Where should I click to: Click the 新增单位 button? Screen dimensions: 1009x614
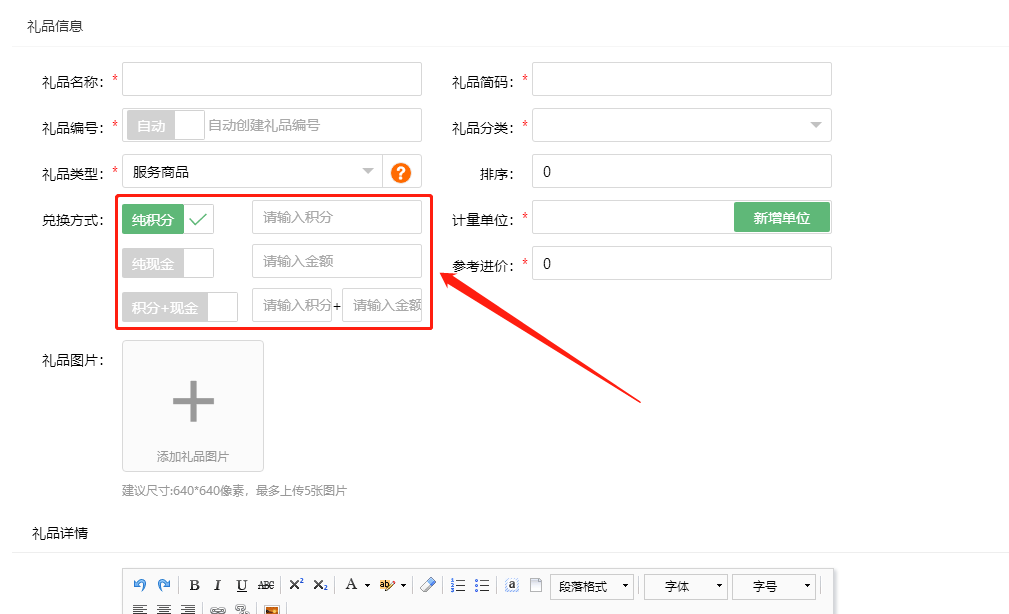tap(781, 218)
